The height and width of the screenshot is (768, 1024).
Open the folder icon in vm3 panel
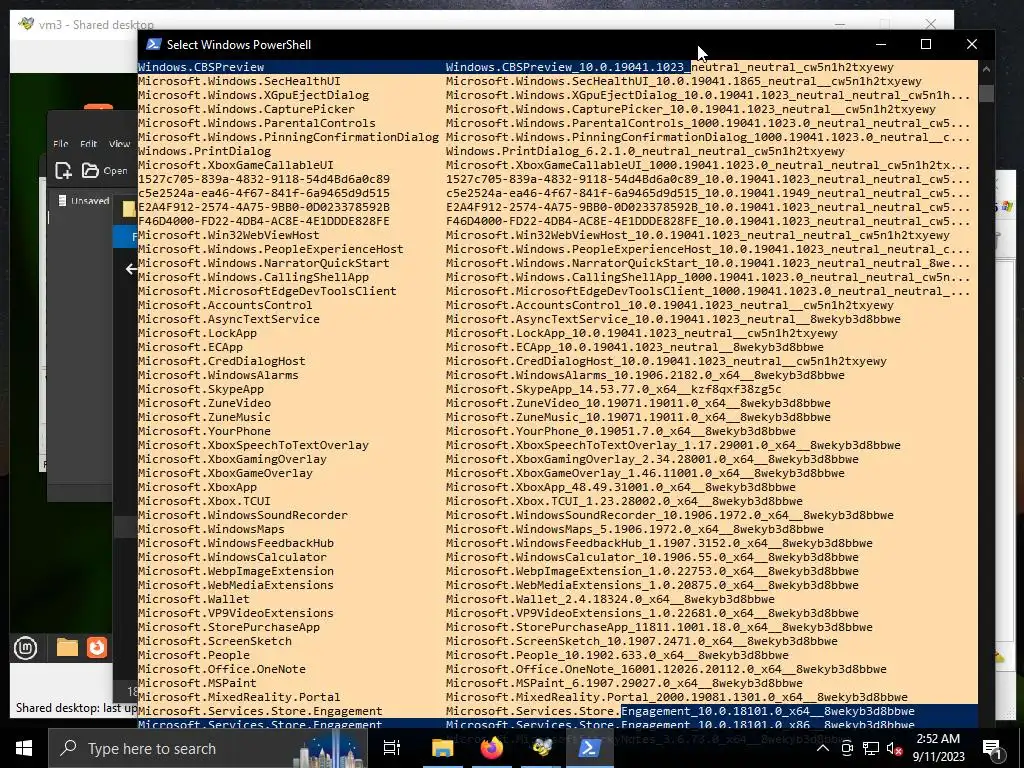[67, 647]
